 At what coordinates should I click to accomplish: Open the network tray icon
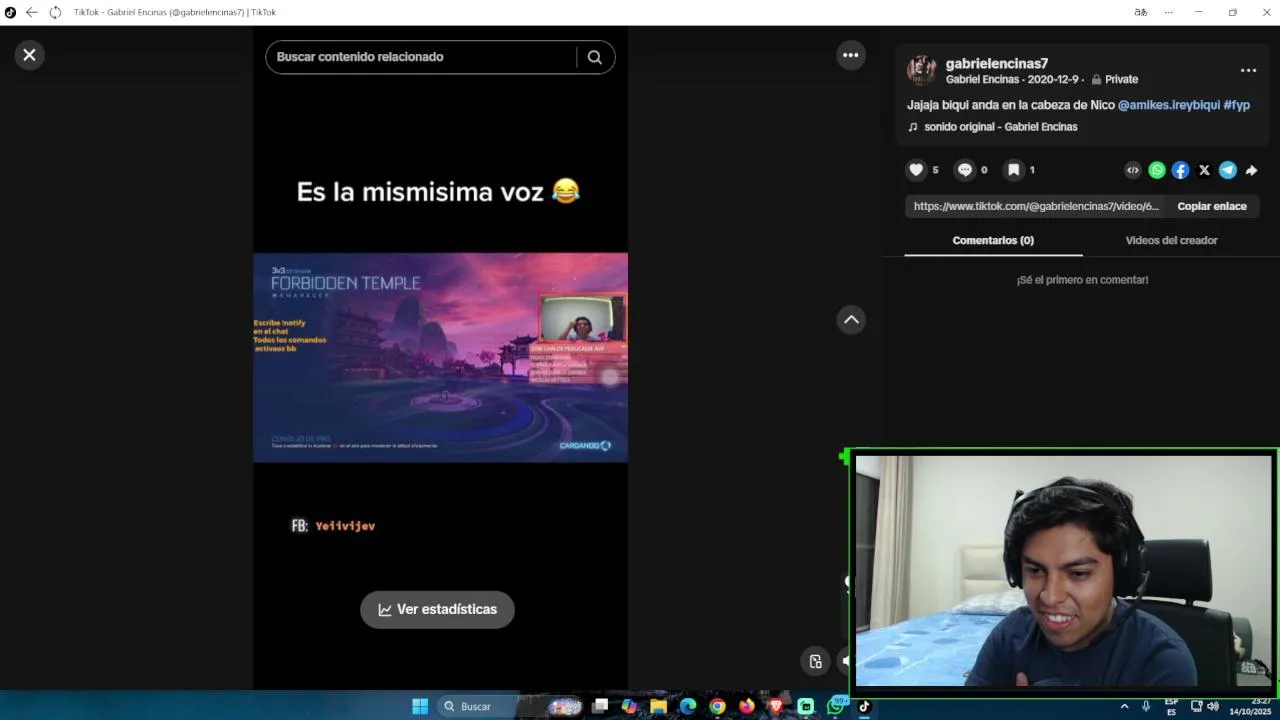coord(1196,706)
